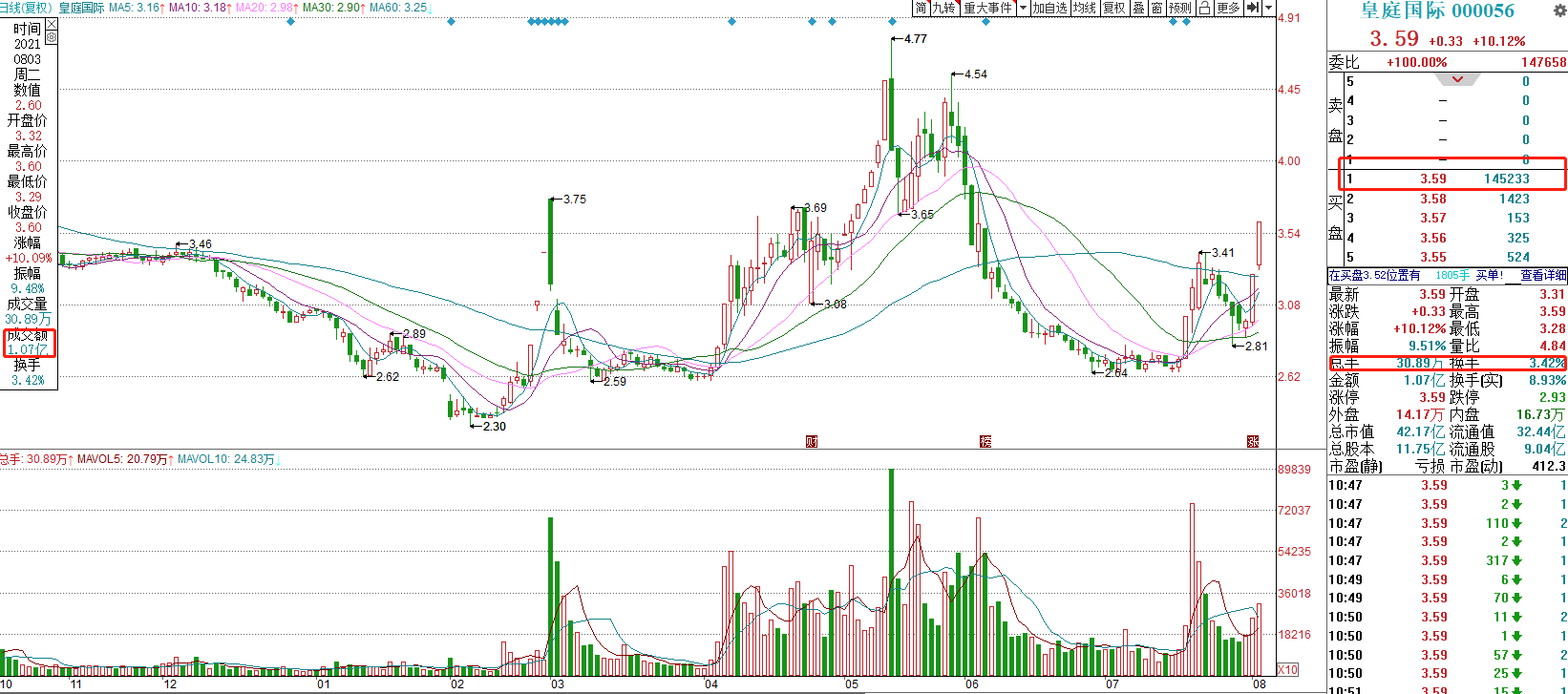Expand the last dropdown arrow in toolbar
Viewport: 1568px width, 694px height.
[1268, 8]
